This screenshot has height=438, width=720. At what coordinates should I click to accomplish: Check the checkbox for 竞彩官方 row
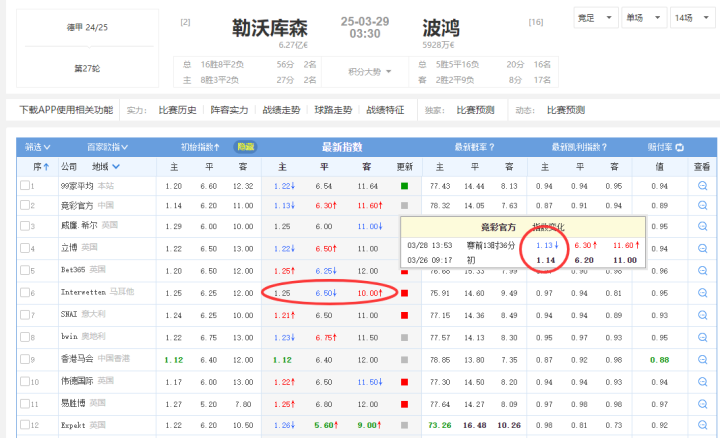pos(25,205)
